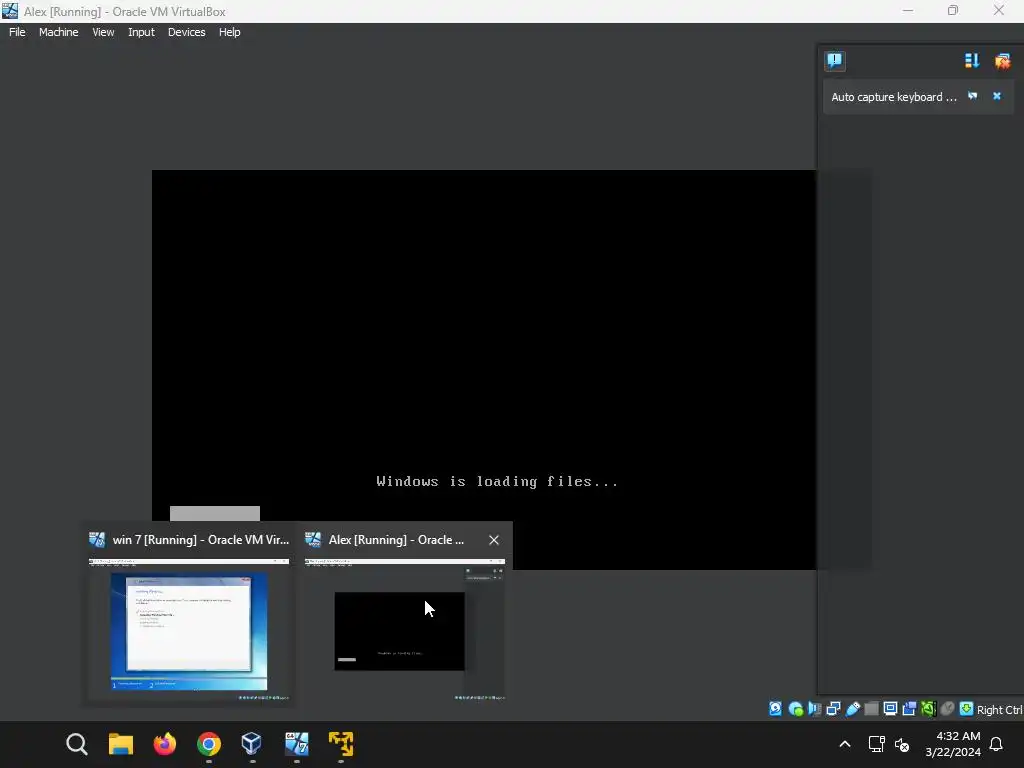Viewport: 1024px width, 768px height.
Task: Close the Auto capture keyboard notification
Action: click(x=997, y=96)
